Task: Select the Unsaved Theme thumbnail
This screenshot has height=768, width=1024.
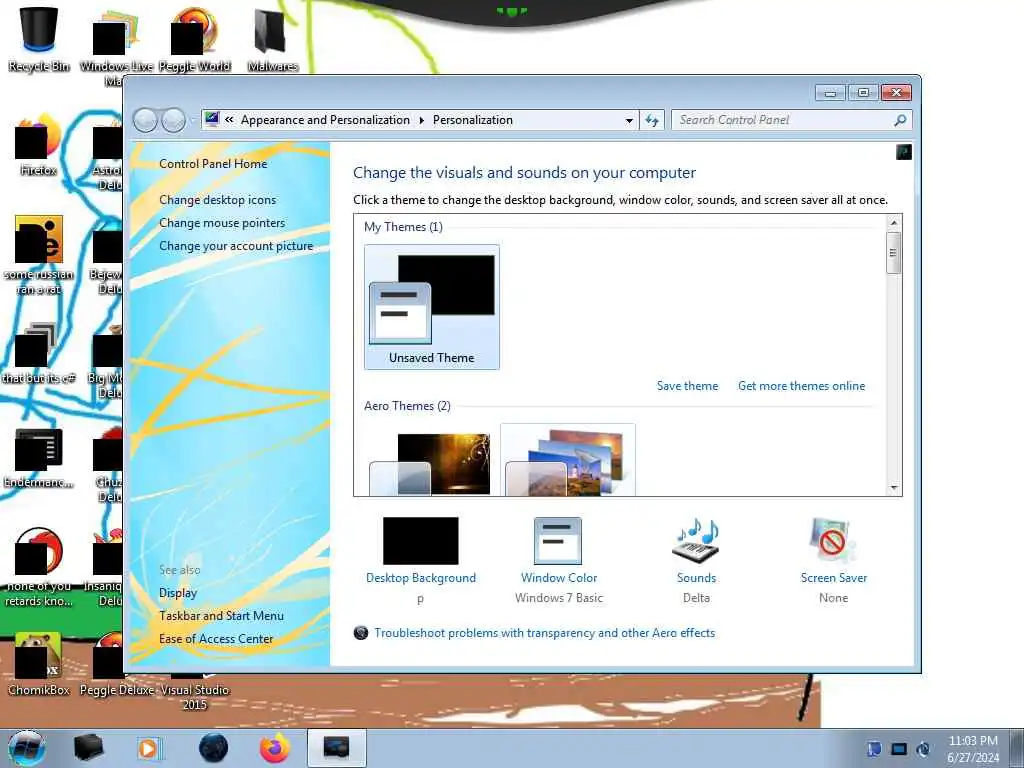Action: coord(432,307)
